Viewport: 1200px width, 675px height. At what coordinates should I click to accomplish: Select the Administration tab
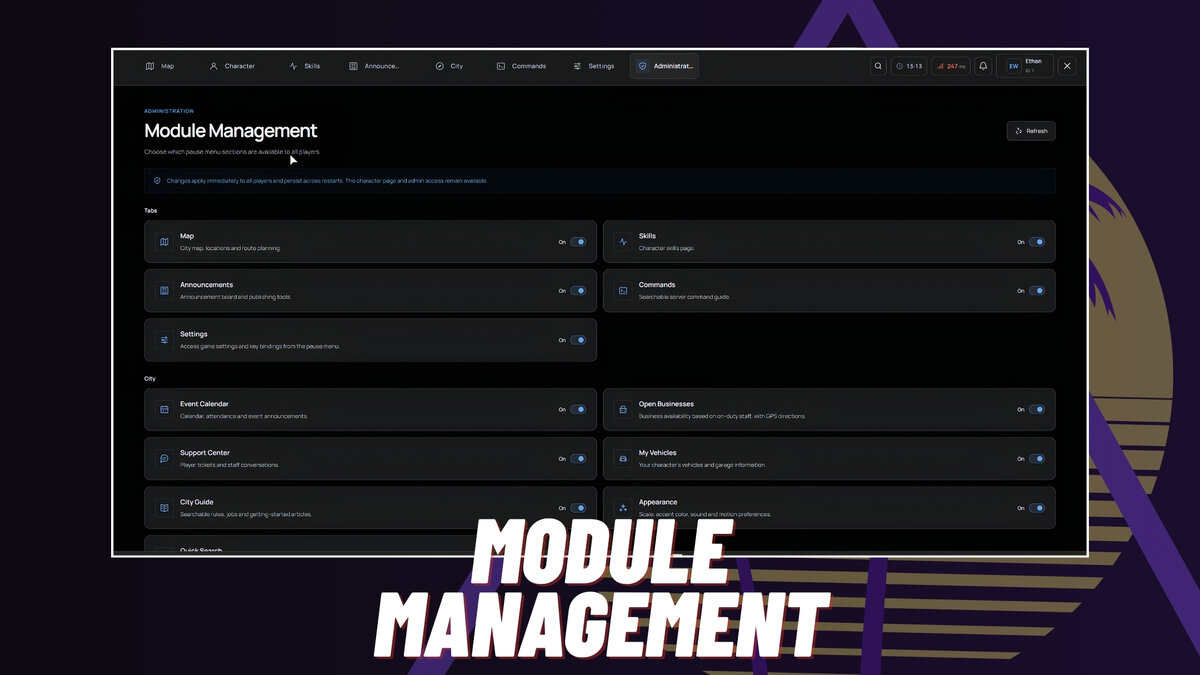665,66
